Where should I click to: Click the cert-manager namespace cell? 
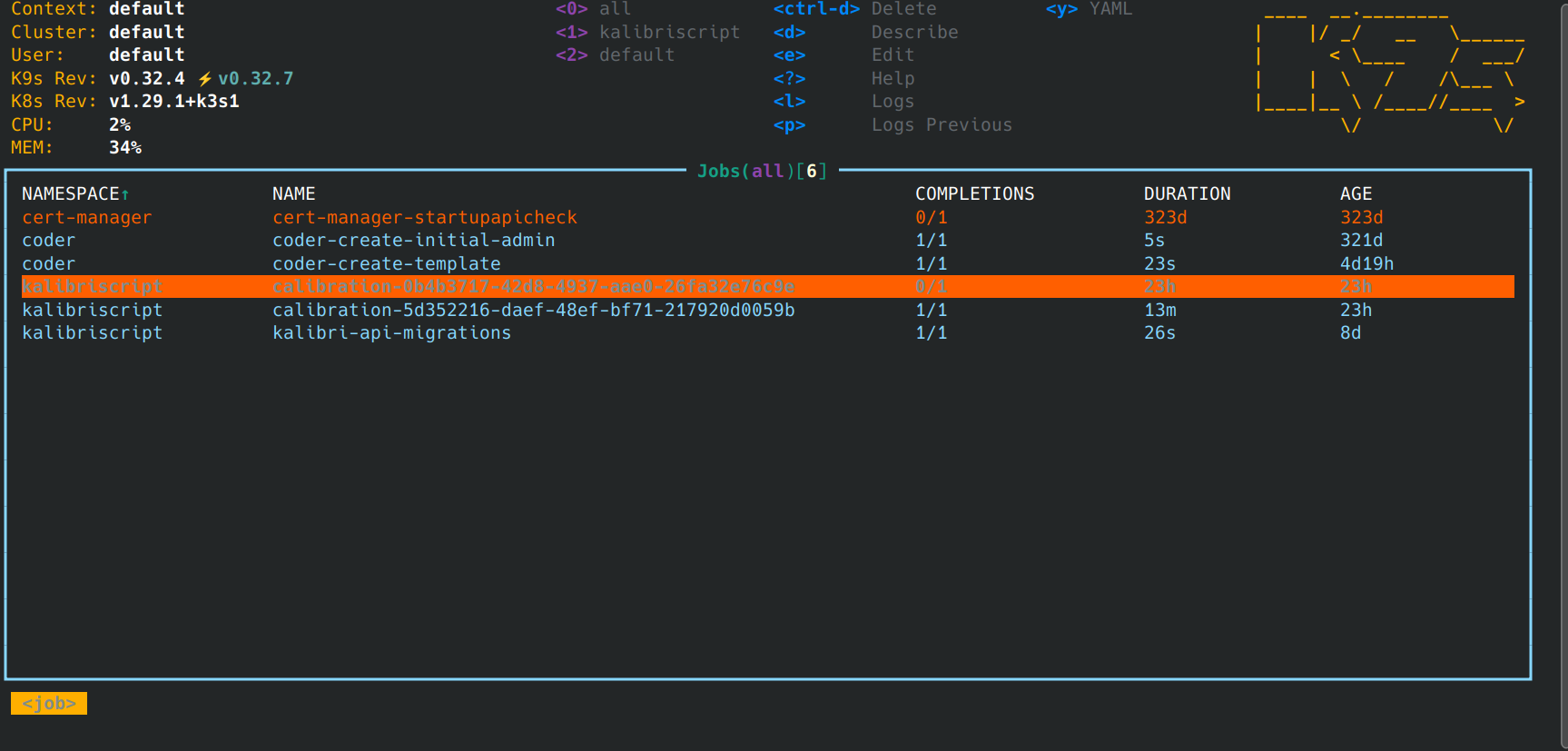click(87, 217)
